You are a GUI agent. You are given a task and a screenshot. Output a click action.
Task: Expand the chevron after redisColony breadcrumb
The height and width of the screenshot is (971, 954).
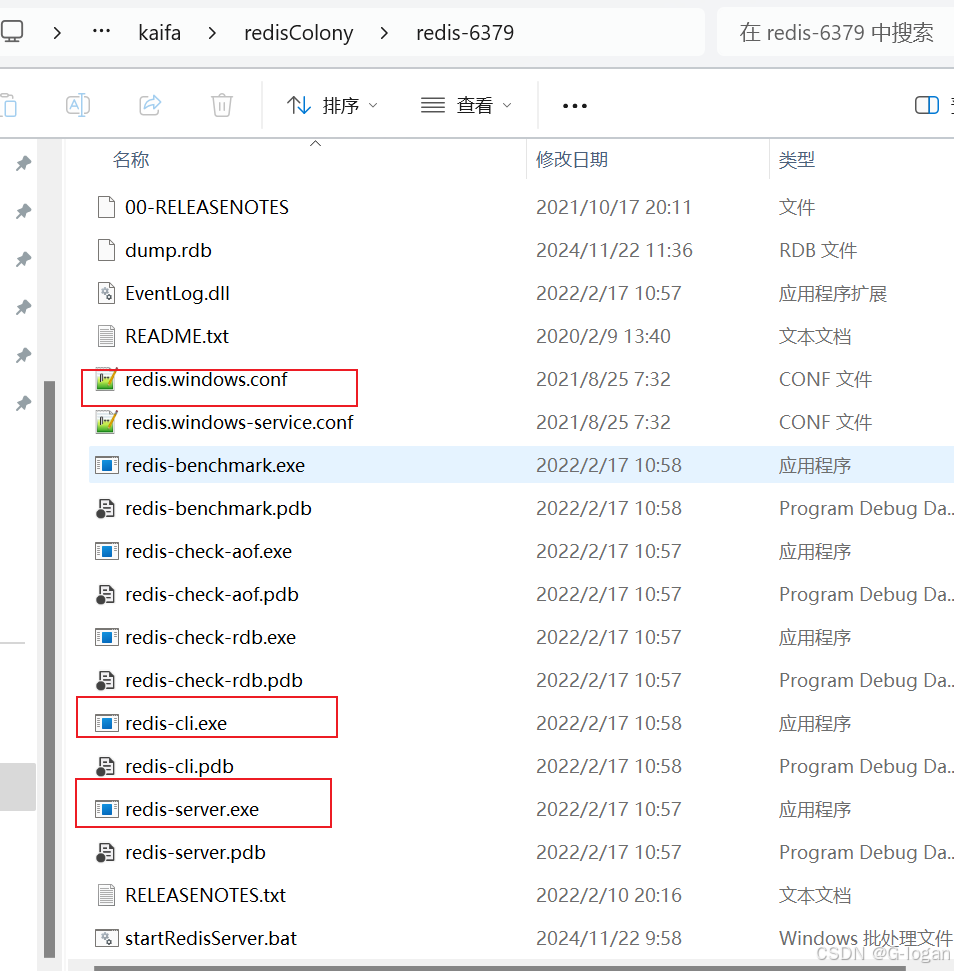384,33
